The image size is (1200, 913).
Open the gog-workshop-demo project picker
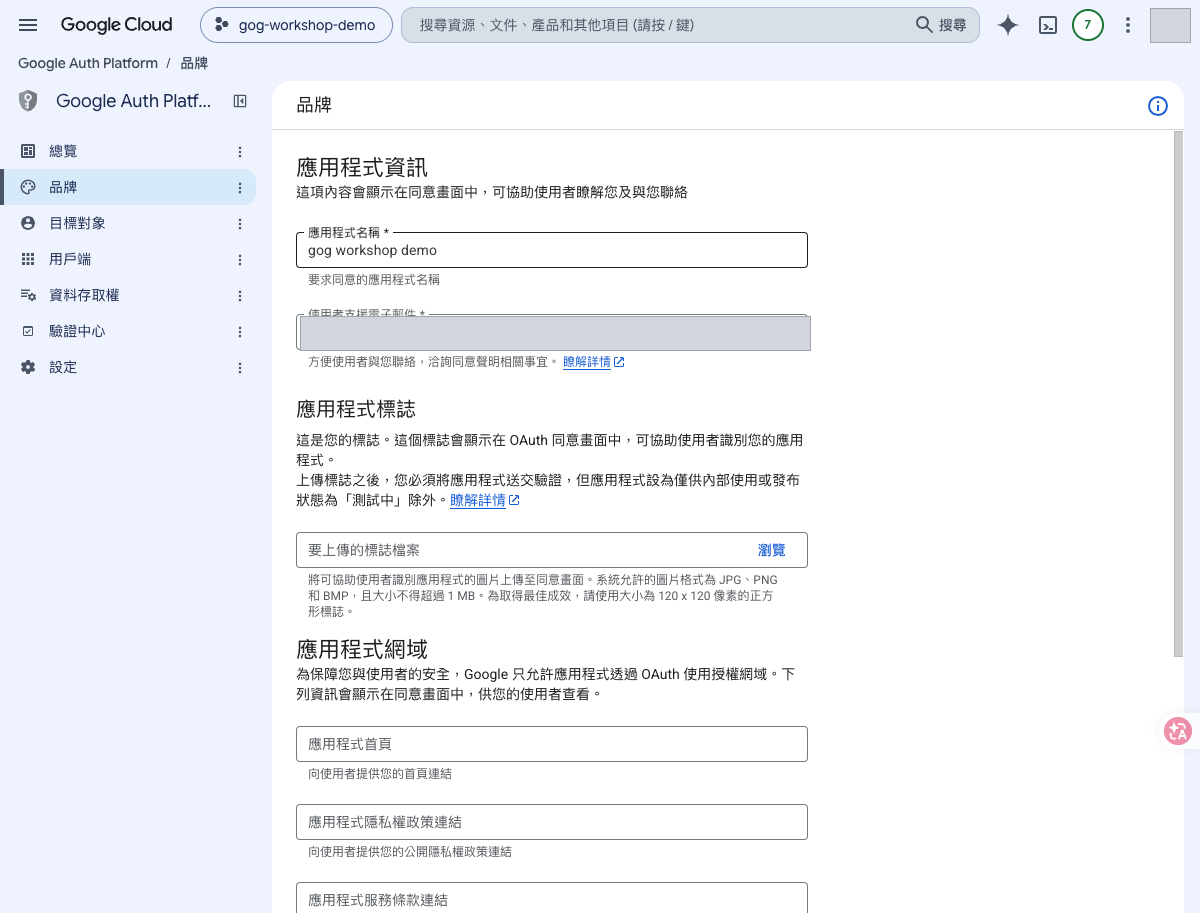coord(295,25)
